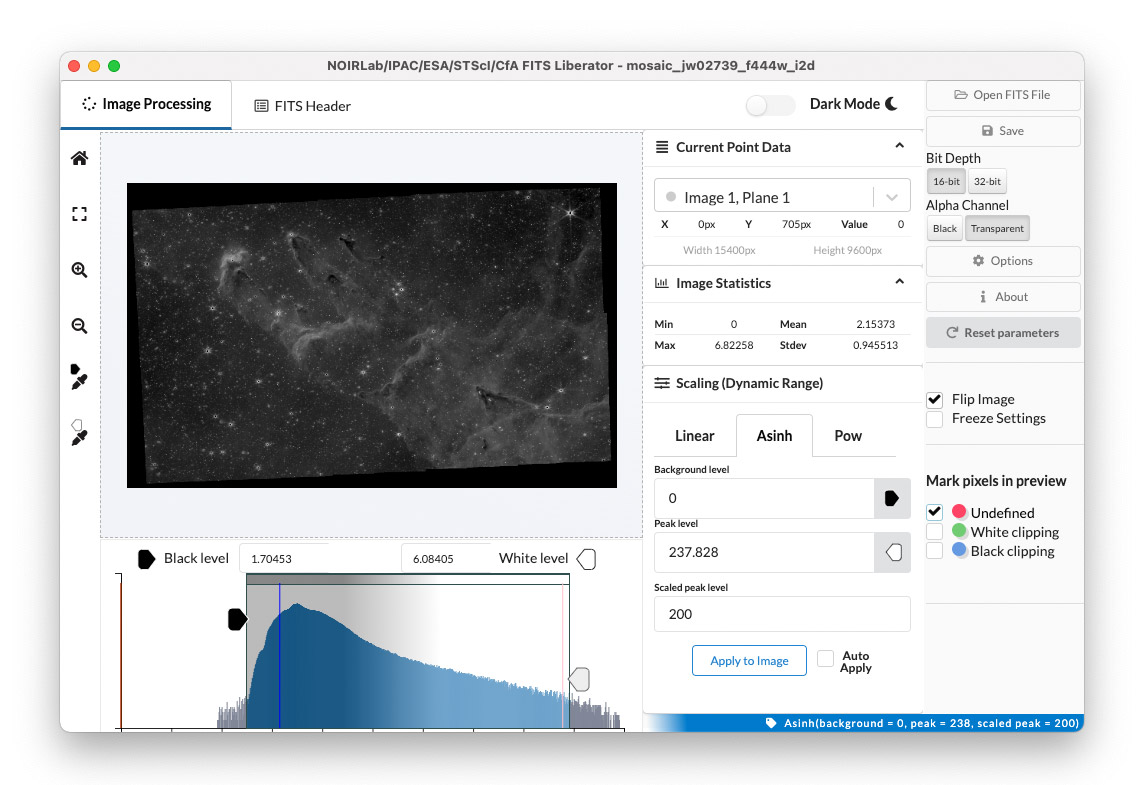Click the Scaled peak level input field
The image size is (1148, 785).
(x=782, y=614)
